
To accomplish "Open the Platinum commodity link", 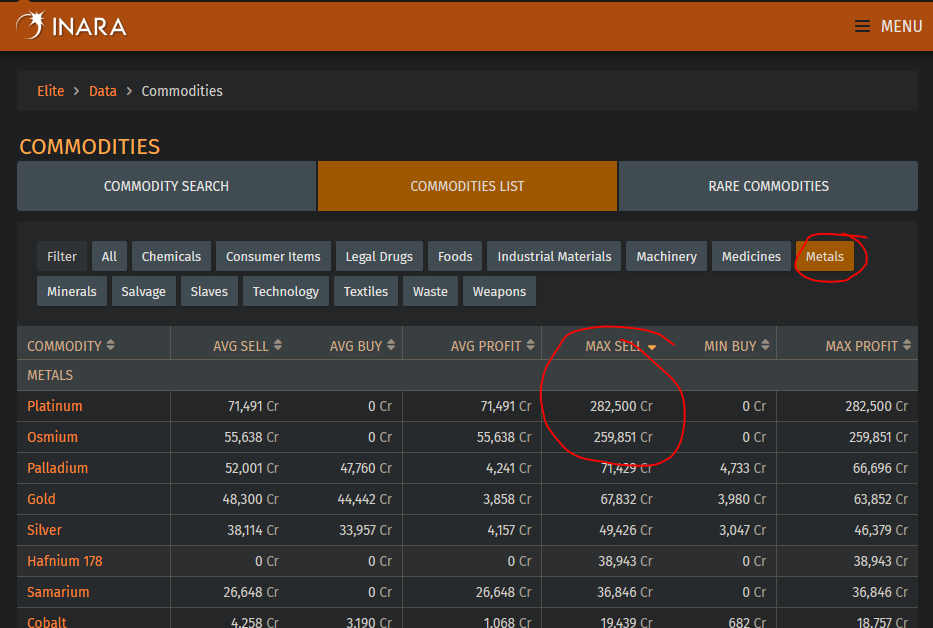I will click(x=55, y=406).
